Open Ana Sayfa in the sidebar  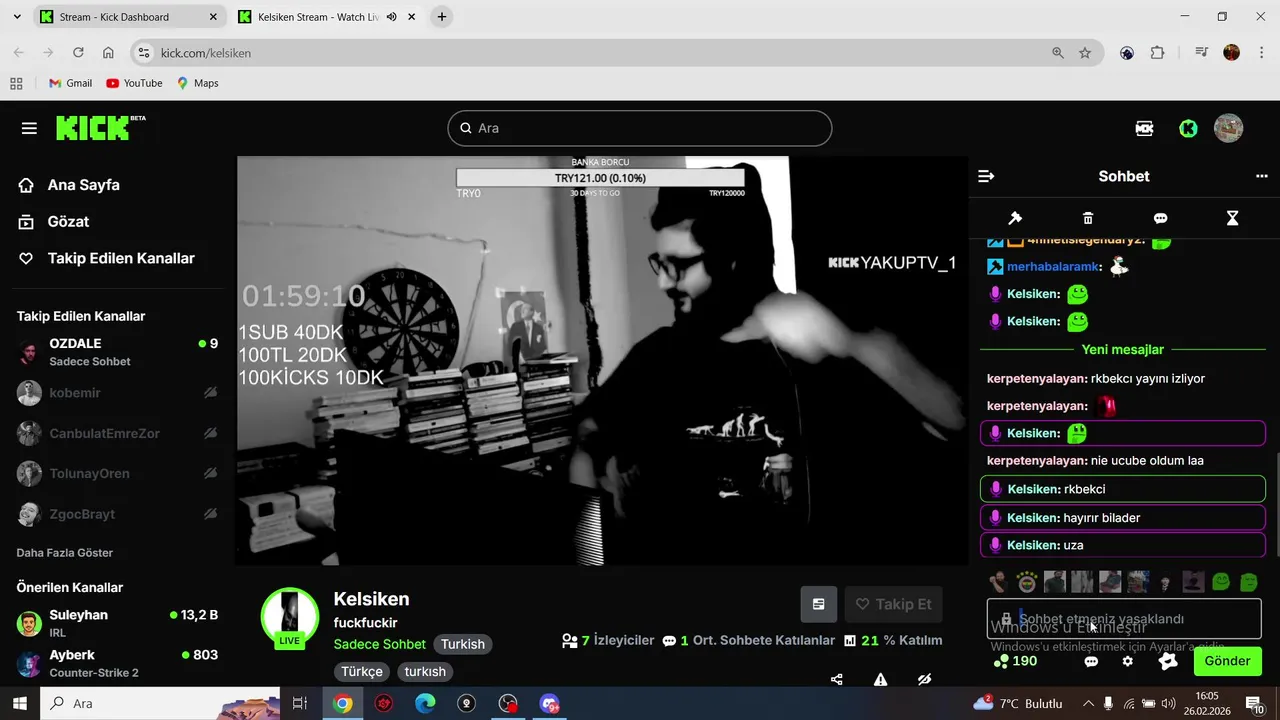coord(70,185)
